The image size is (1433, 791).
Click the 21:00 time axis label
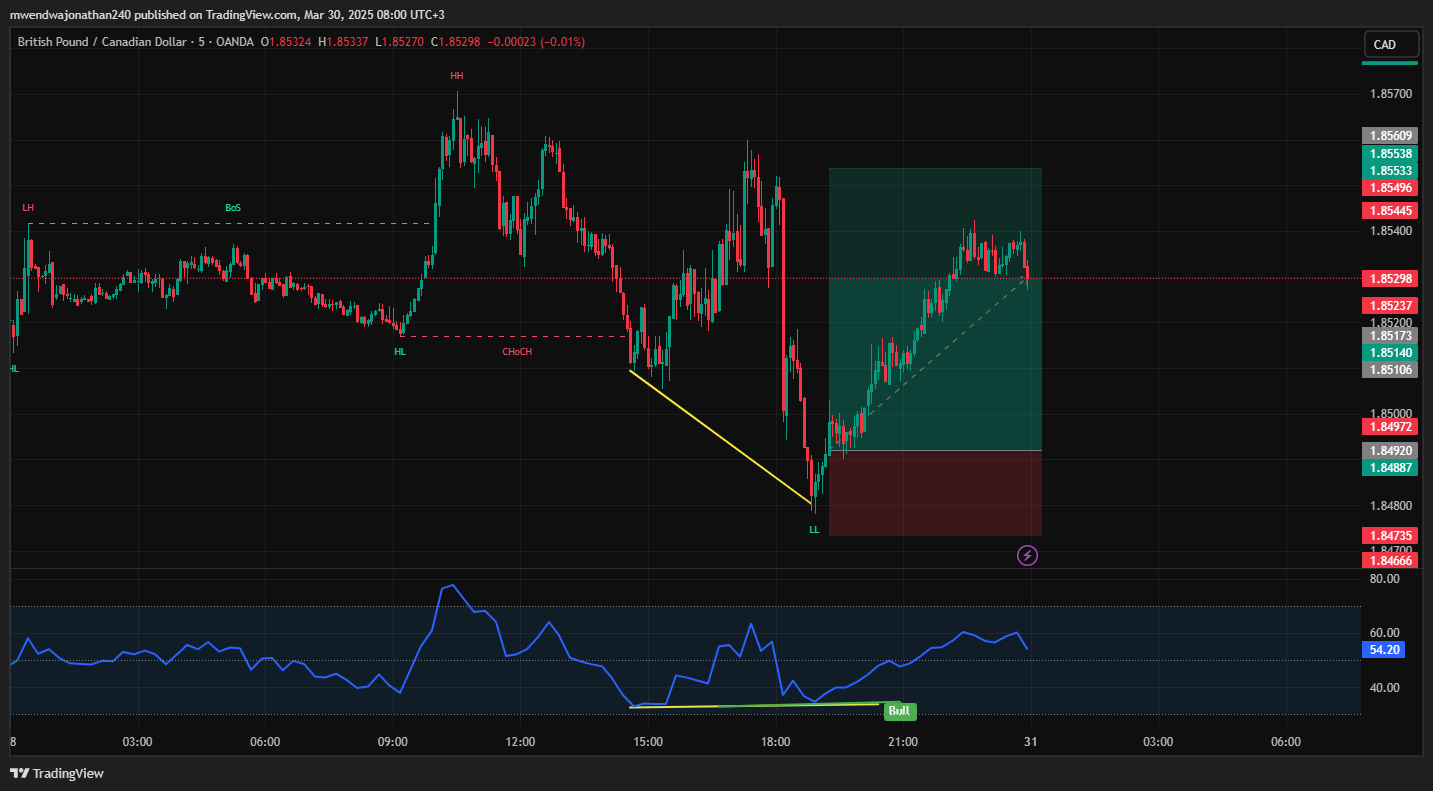pos(903,742)
